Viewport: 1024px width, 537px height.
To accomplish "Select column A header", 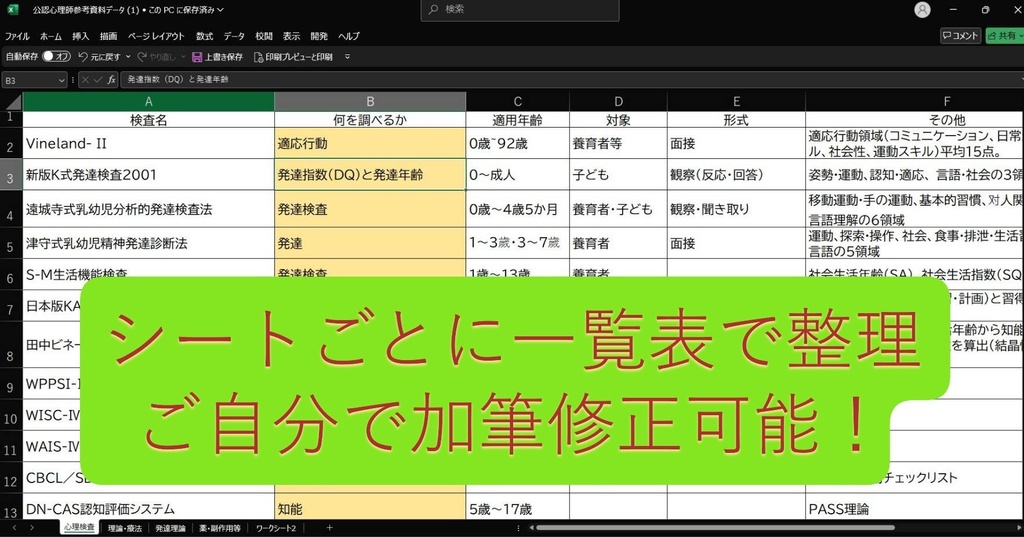I will 148,101.
